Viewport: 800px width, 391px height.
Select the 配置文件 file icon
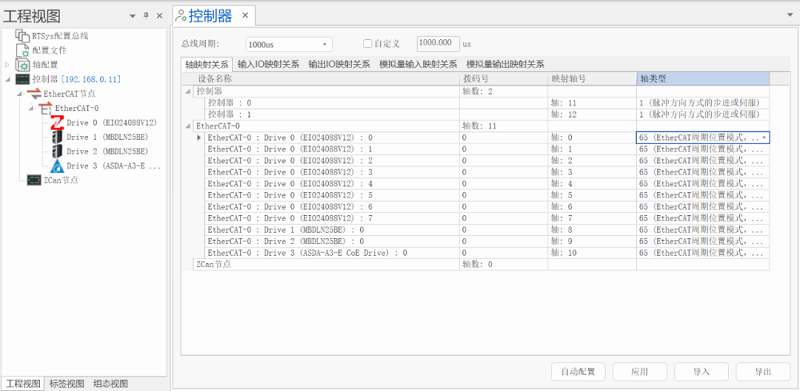point(22,50)
